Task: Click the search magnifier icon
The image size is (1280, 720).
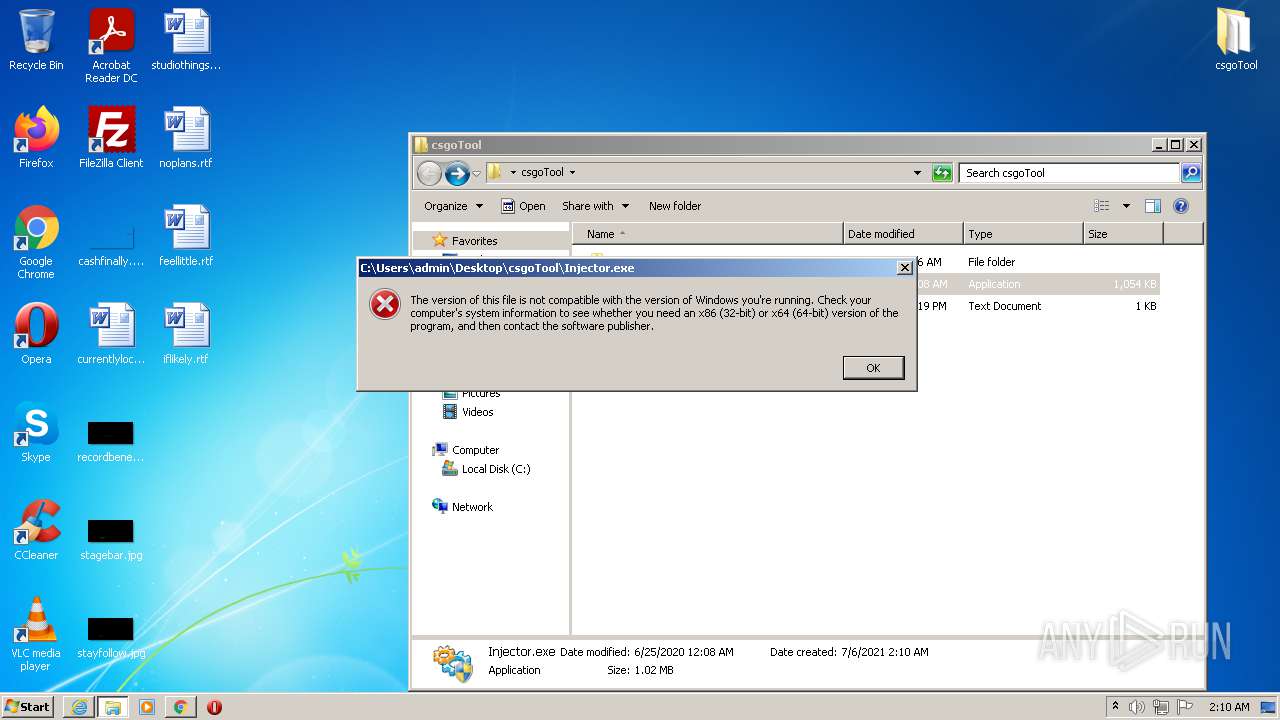Action: tap(1190, 173)
